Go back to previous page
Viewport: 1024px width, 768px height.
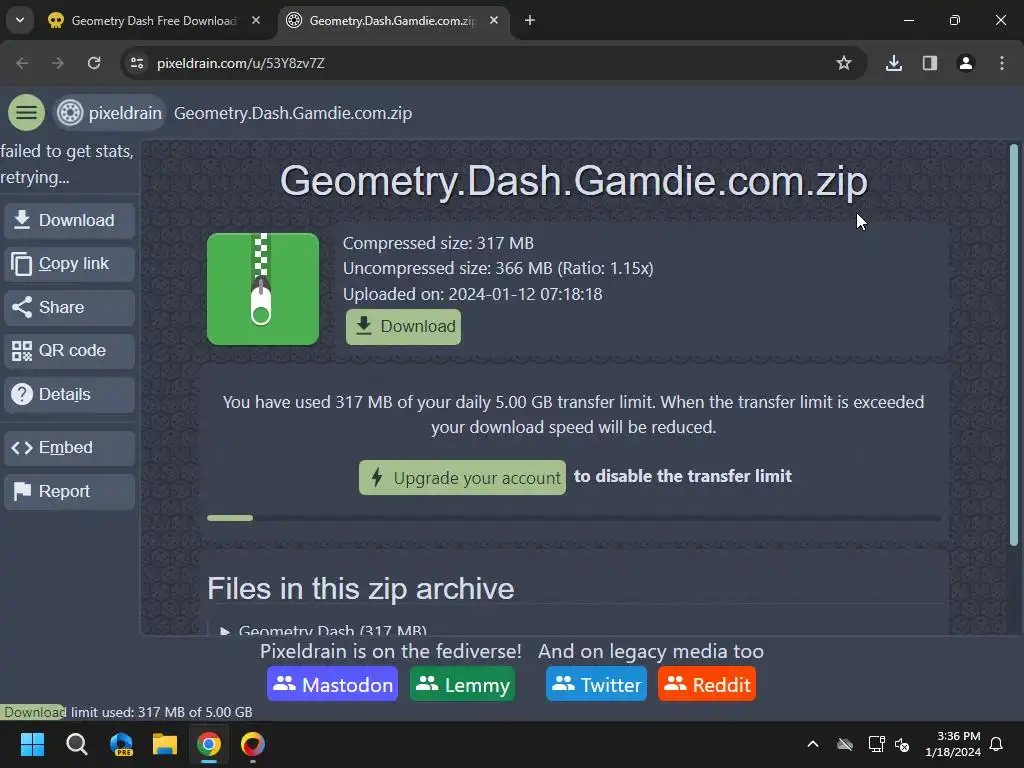(x=22, y=63)
